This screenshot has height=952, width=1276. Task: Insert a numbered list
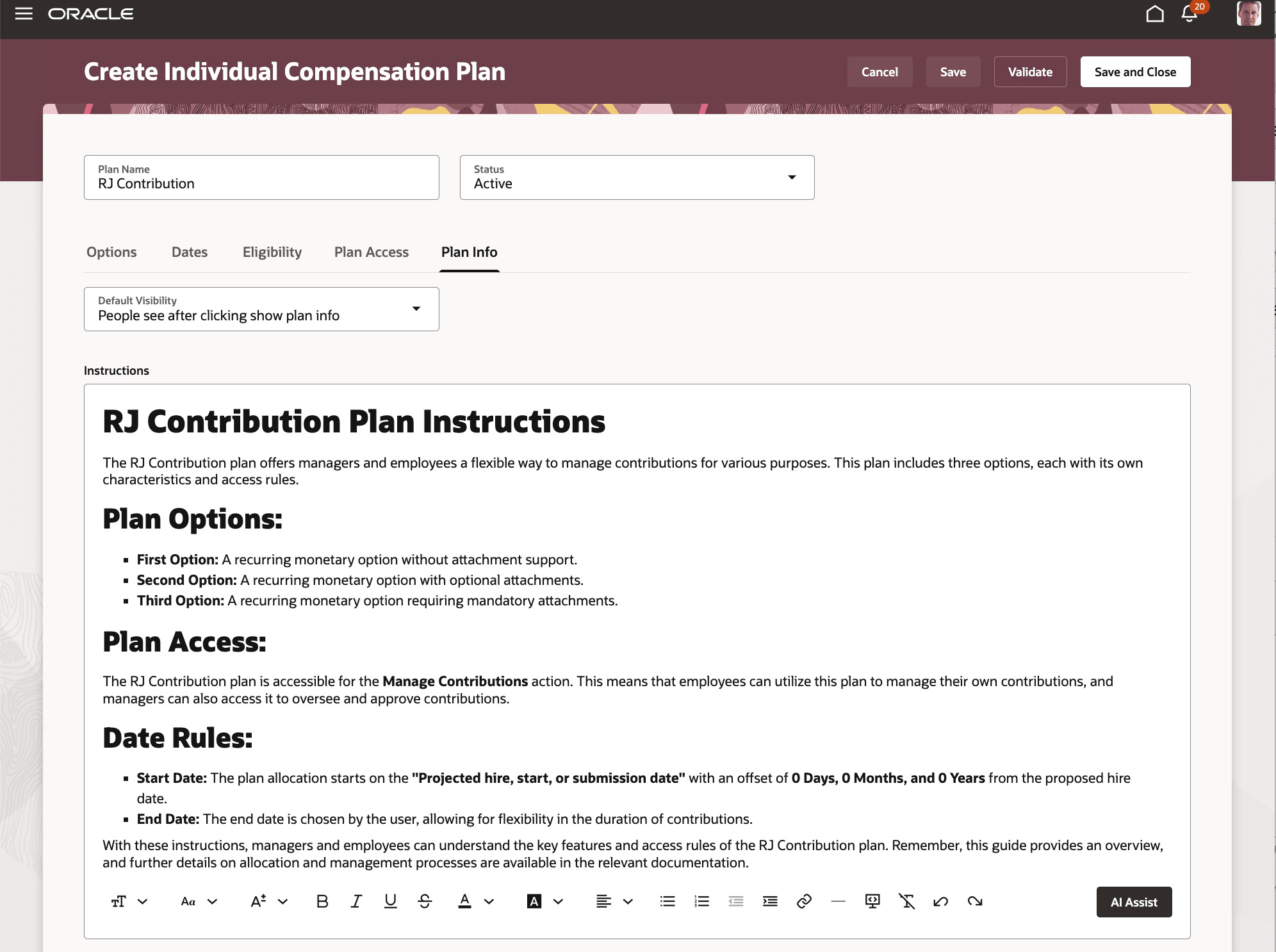point(701,901)
